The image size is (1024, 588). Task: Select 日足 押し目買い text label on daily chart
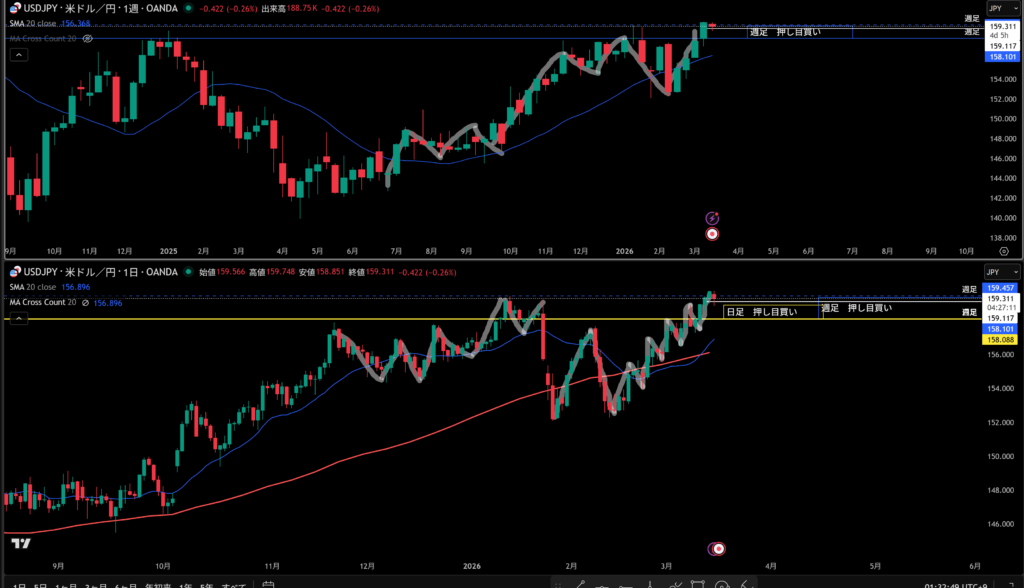(x=761, y=312)
